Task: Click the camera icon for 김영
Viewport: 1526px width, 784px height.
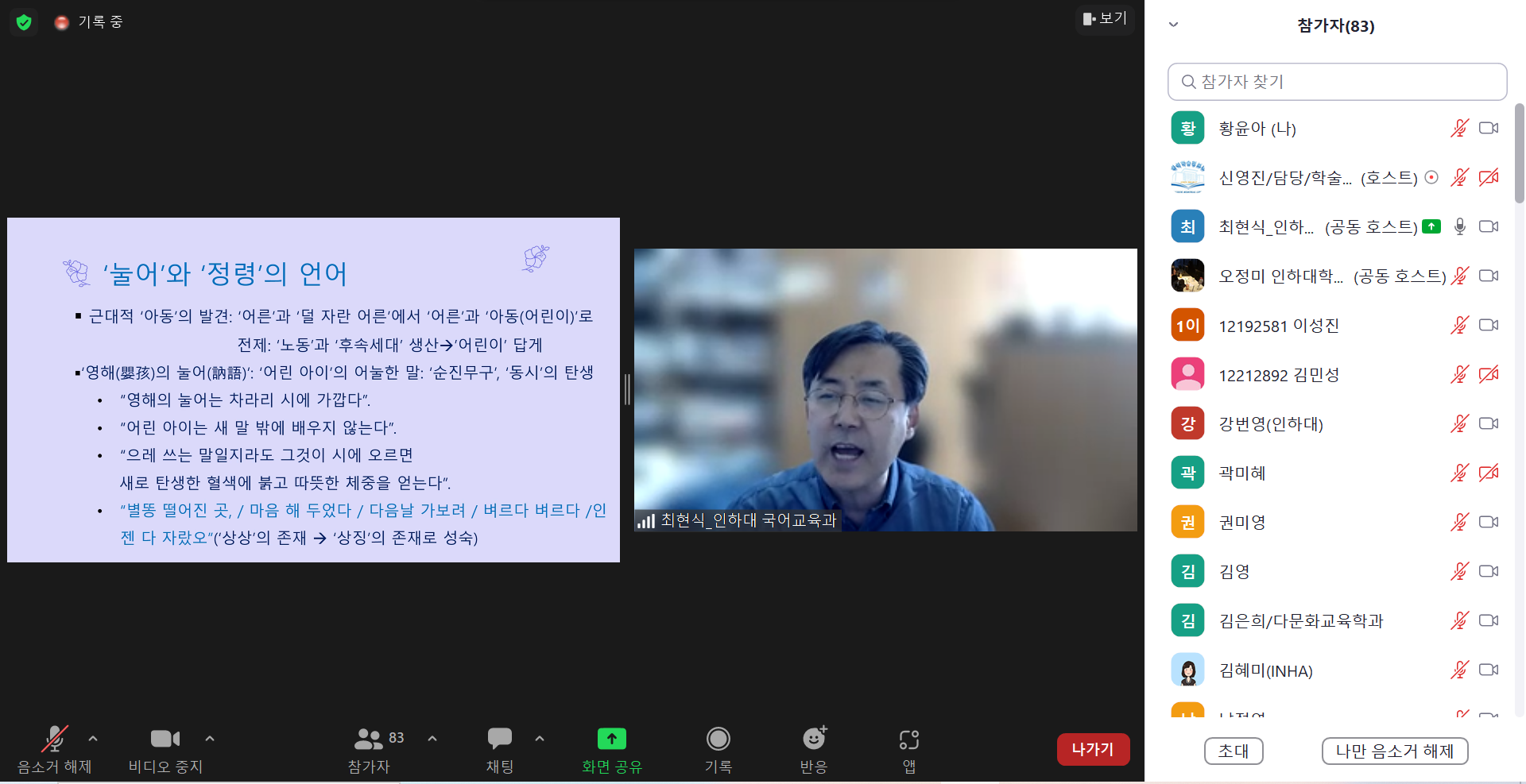Action: pyautogui.click(x=1489, y=571)
